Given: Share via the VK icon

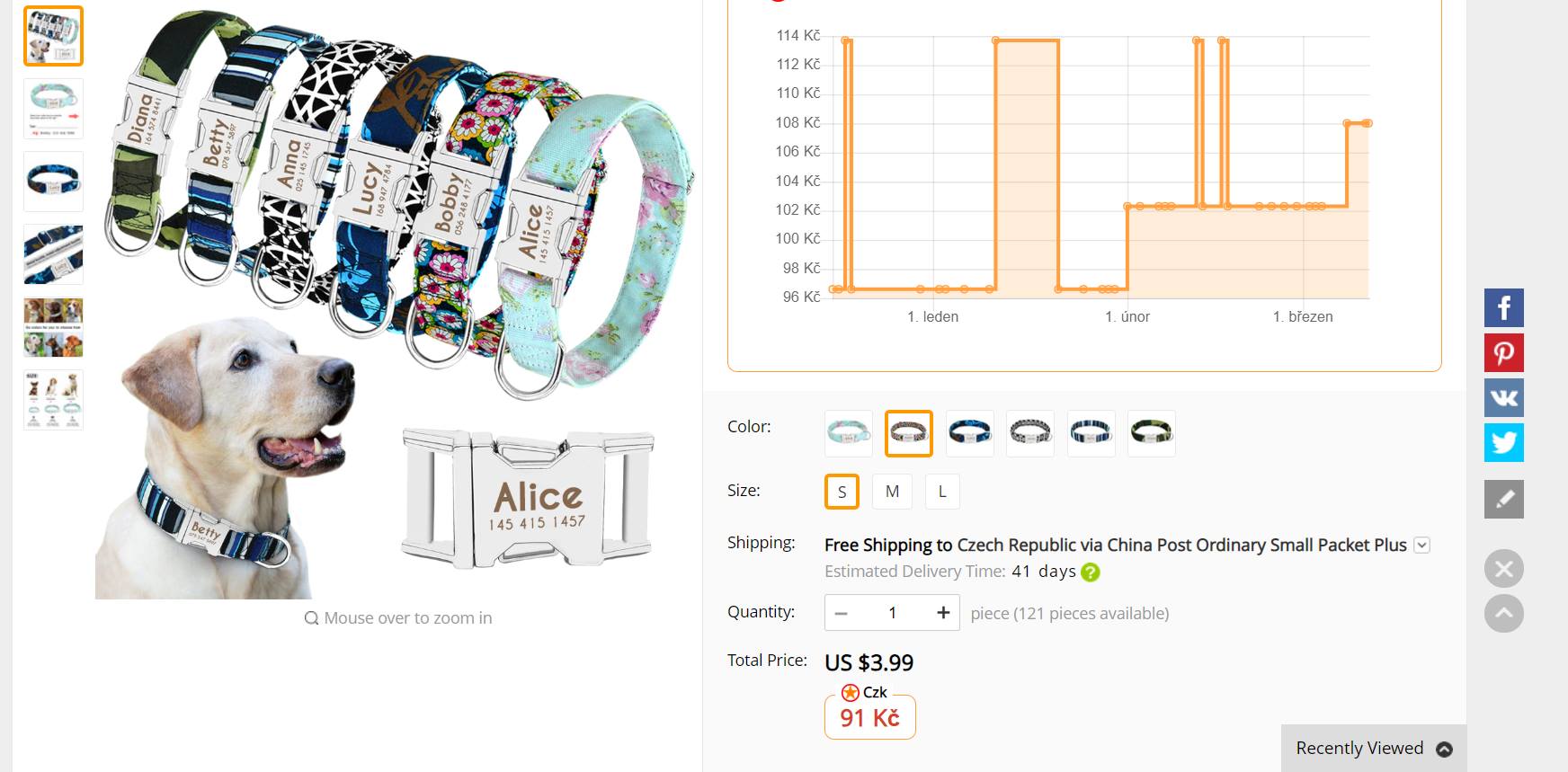Looking at the screenshot, I should point(1503,397).
